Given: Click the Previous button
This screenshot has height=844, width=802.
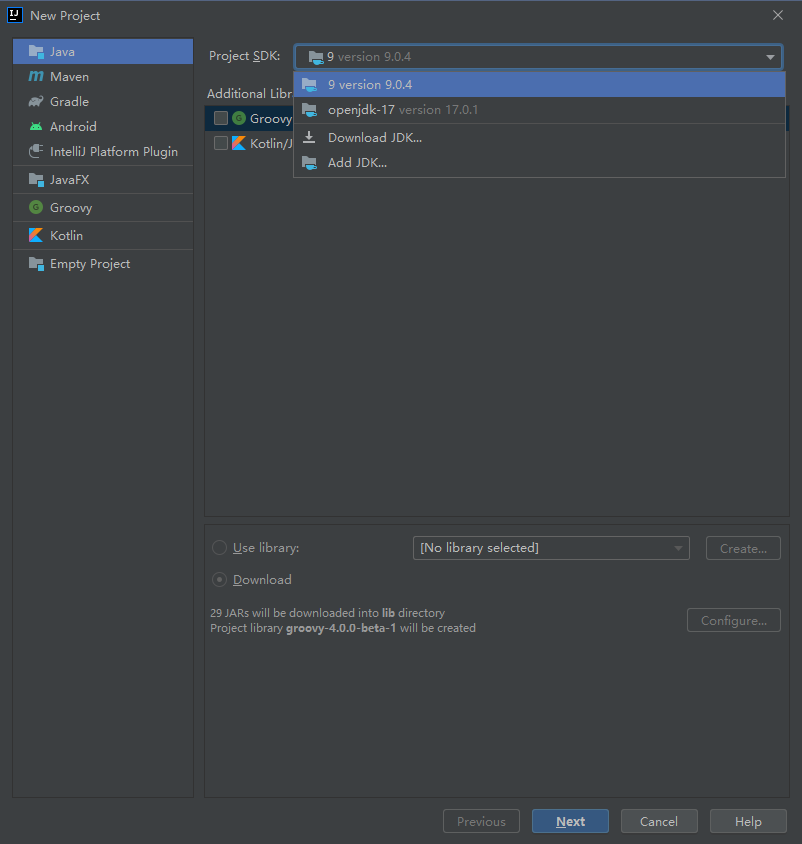Looking at the screenshot, I should click(x=481, y=821).
